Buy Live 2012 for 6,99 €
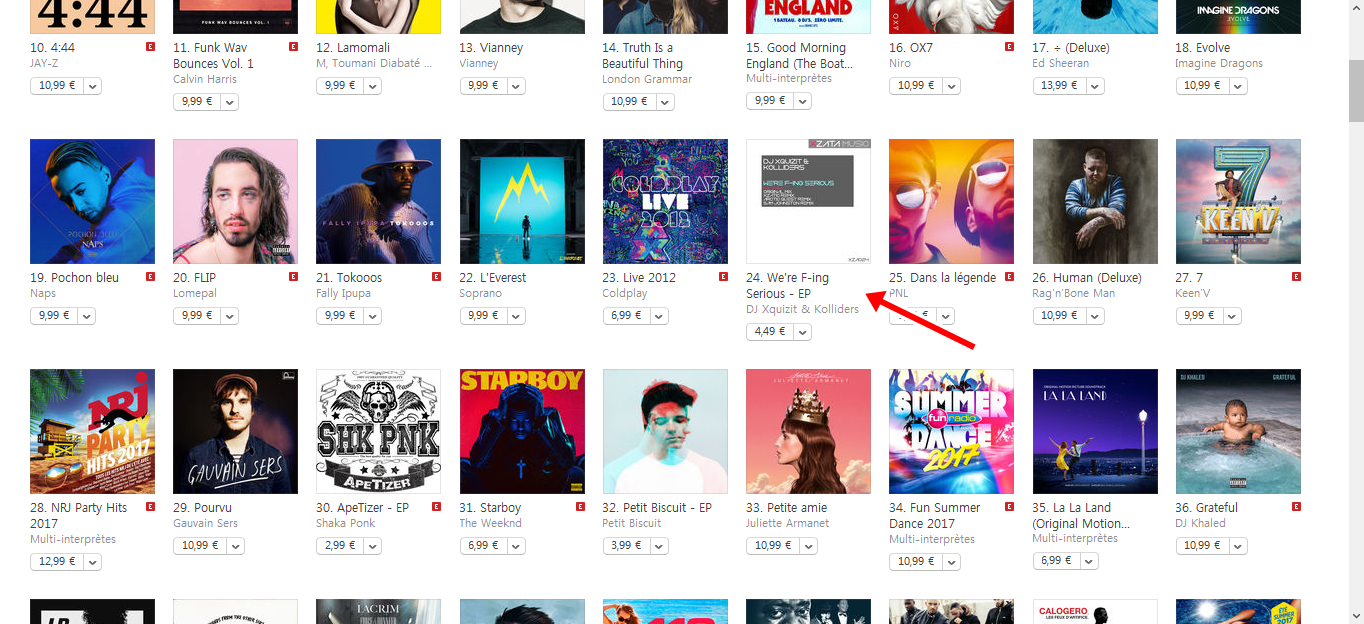1364x624 pixels. tap(627, 316)
